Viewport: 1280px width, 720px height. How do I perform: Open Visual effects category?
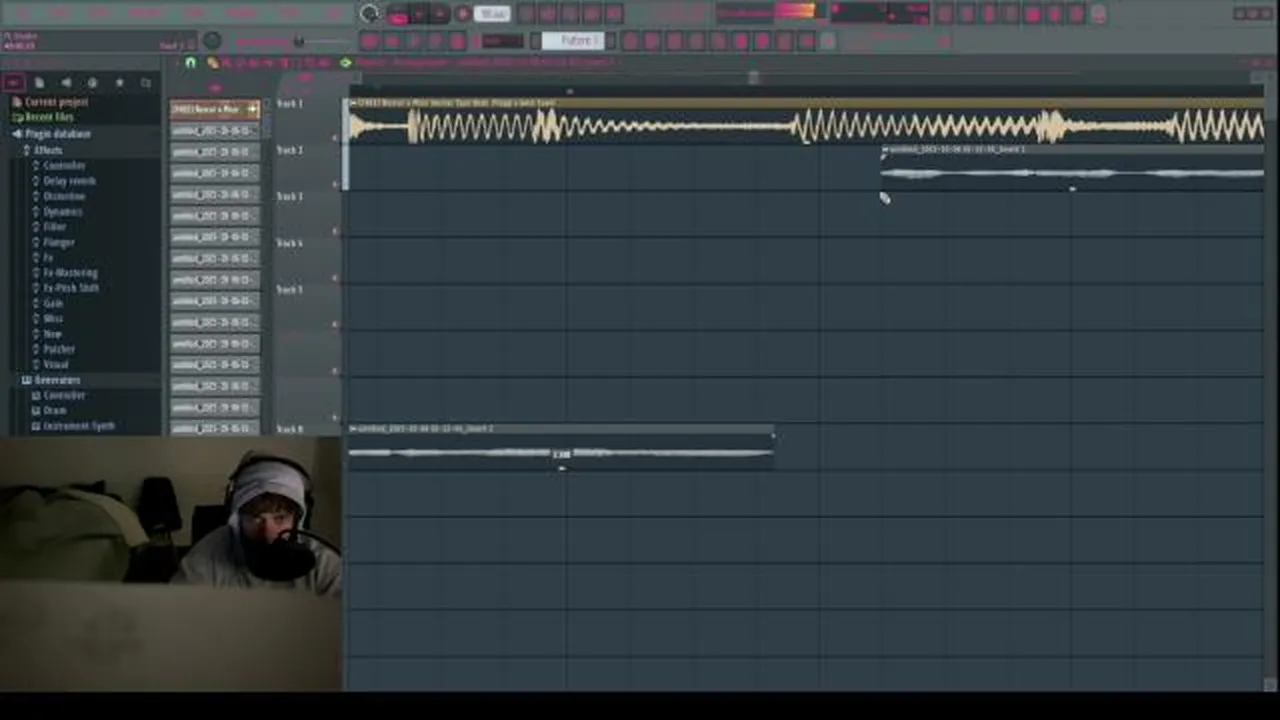click(56, 365)
